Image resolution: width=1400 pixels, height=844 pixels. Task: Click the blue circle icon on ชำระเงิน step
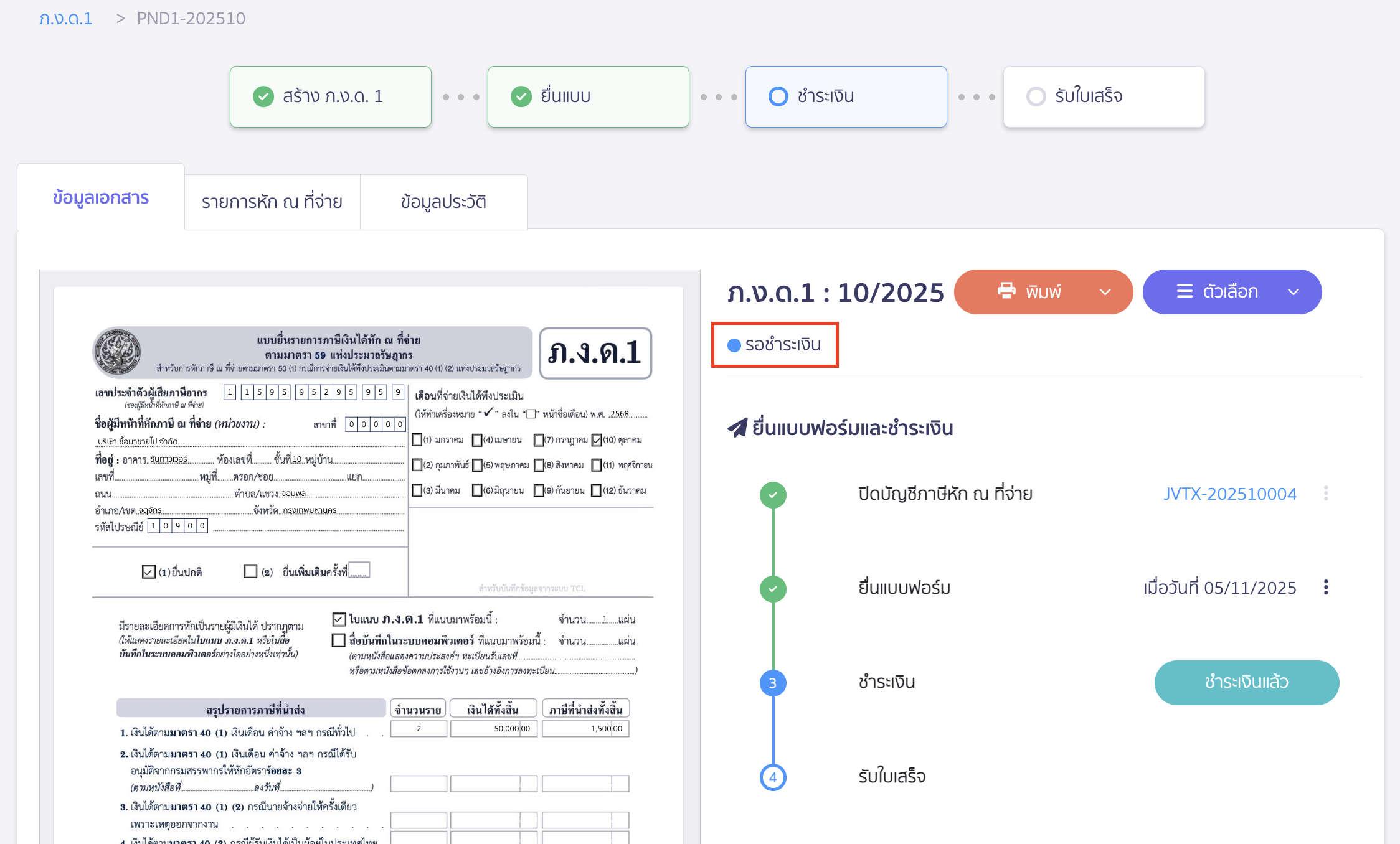(x=778, y=96)
